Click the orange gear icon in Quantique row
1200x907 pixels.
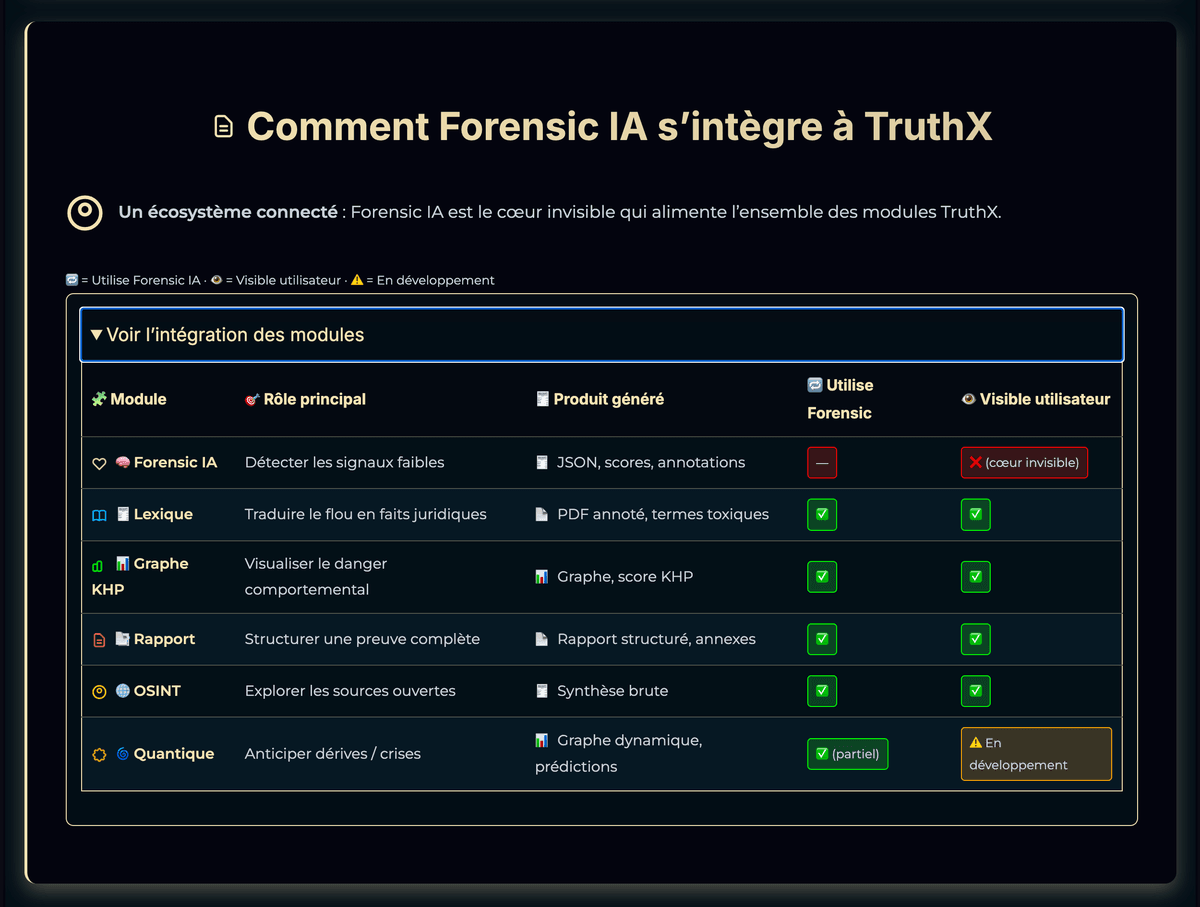click(x=99, y=755)
